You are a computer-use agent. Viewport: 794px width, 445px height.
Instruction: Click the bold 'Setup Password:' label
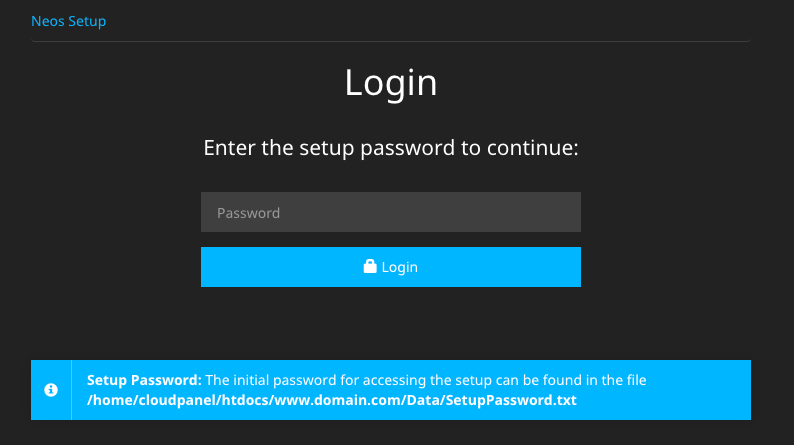(x=144, y=380)
